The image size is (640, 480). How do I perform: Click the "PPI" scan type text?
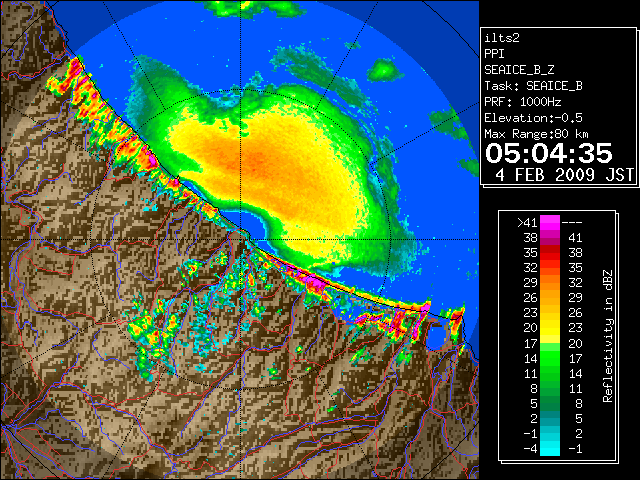coord(494,54)
